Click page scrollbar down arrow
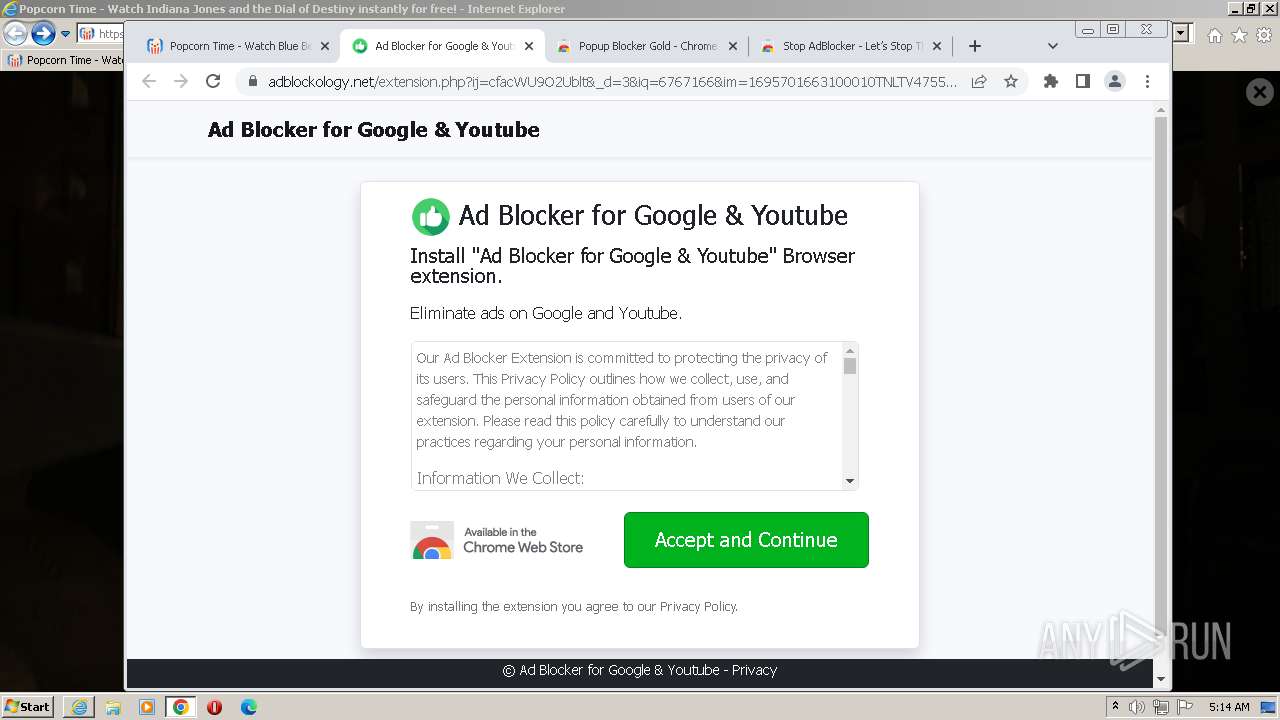 point(1161,680)
